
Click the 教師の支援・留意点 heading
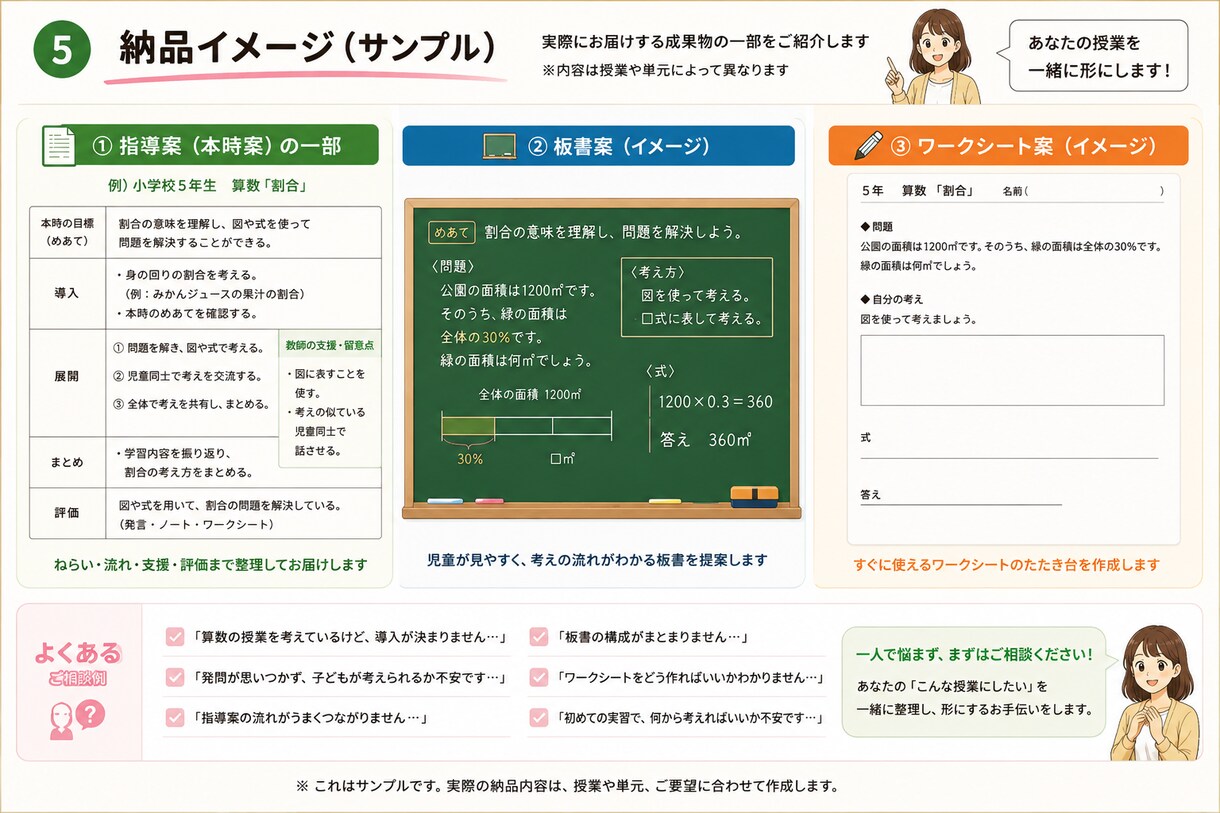pyautogui.click(x=330, y=345)
